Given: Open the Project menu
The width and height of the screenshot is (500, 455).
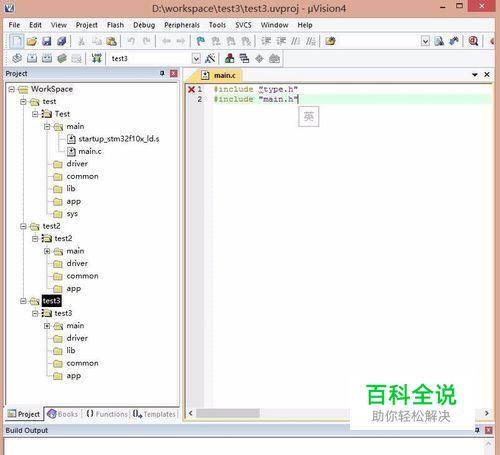Looking at the screenshot, I should [x=87, y=25].
